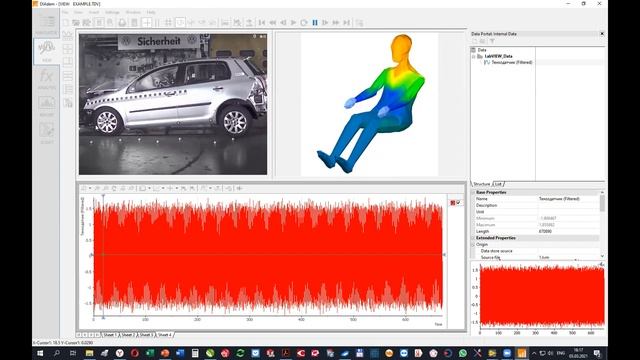Open the Insert menu
This screenshot has height=360, width=640.
(94, 12)
